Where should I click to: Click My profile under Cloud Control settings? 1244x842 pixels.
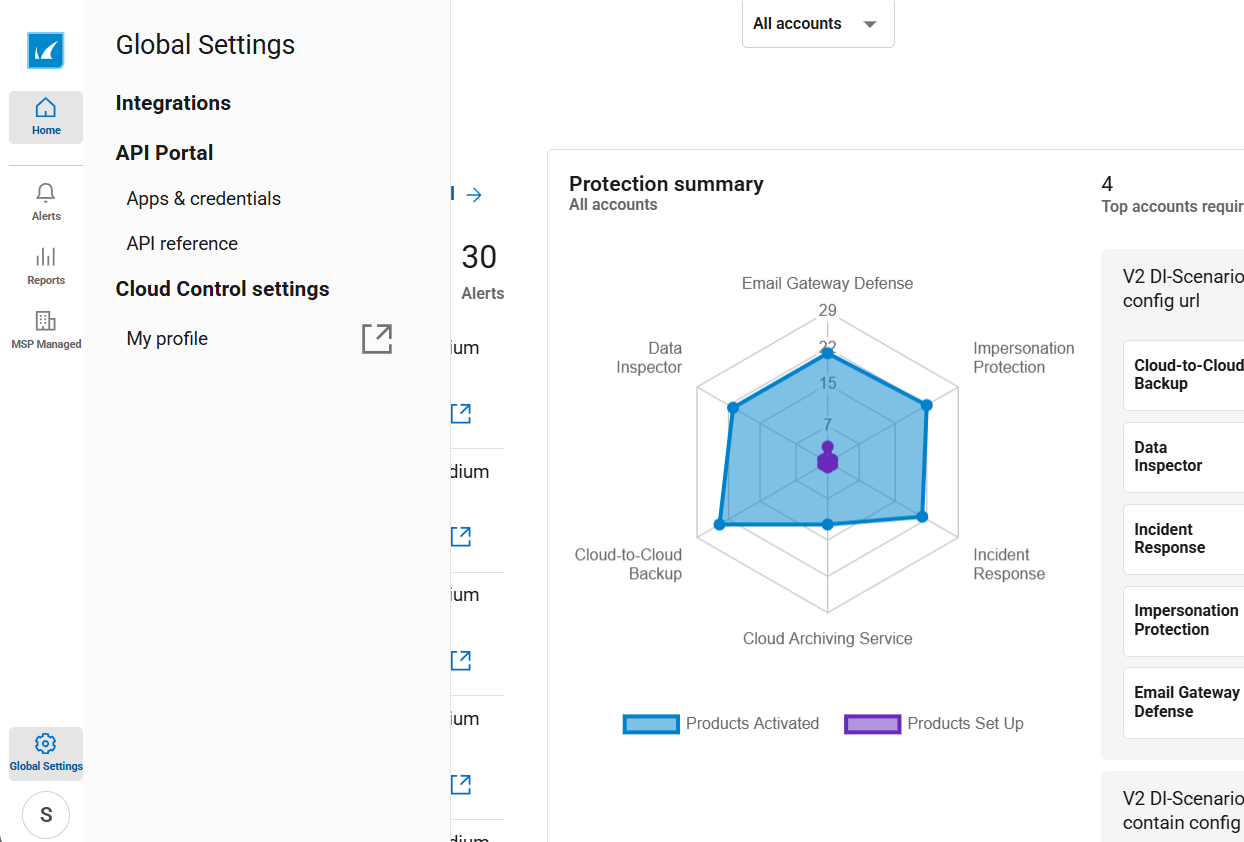pyautogui.click(x=167, y=339)
